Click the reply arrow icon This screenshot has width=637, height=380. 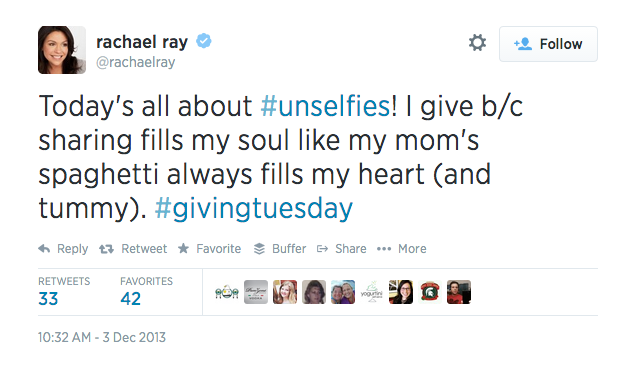[x=44, y=249]
